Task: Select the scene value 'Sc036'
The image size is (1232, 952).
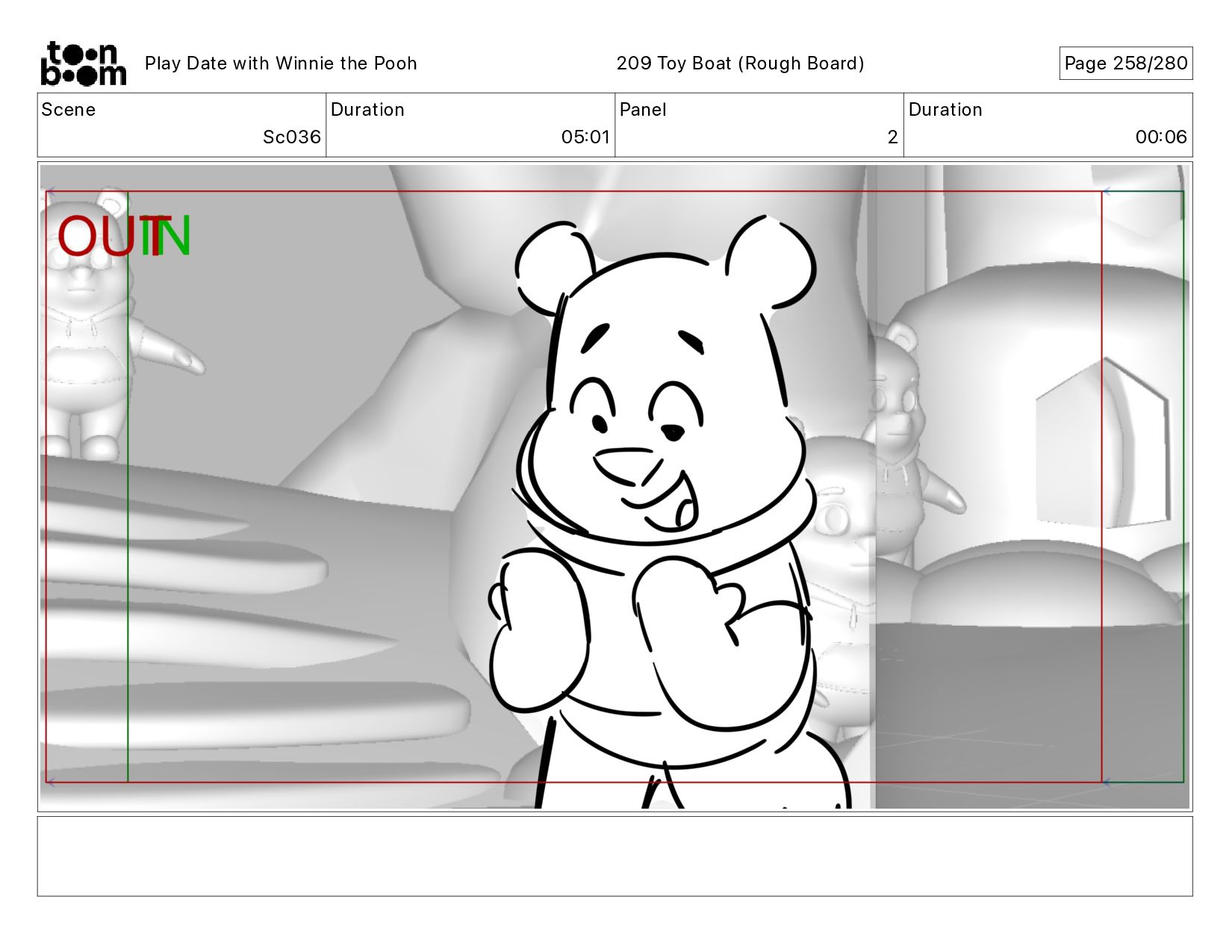Action: coord(291,137)
